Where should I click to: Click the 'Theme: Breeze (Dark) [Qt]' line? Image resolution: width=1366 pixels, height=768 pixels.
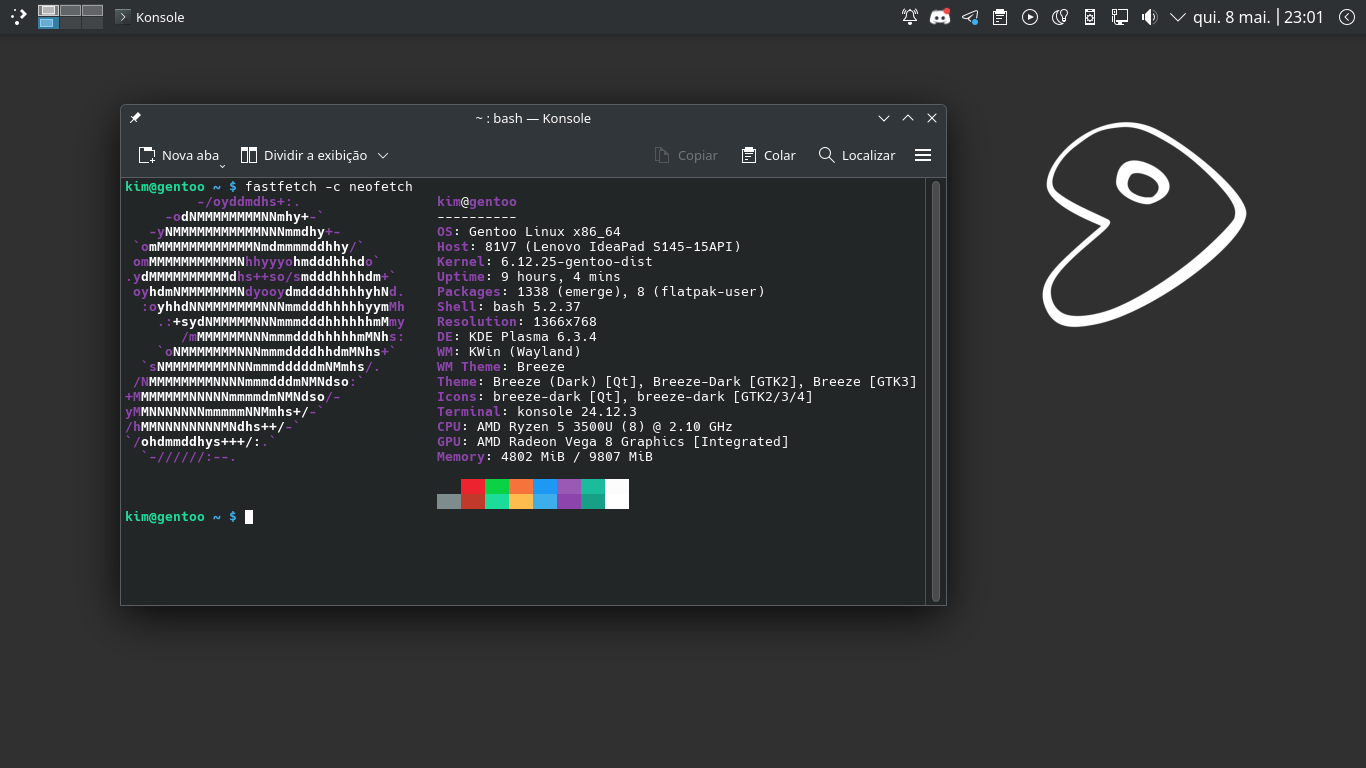pos(677,382)
